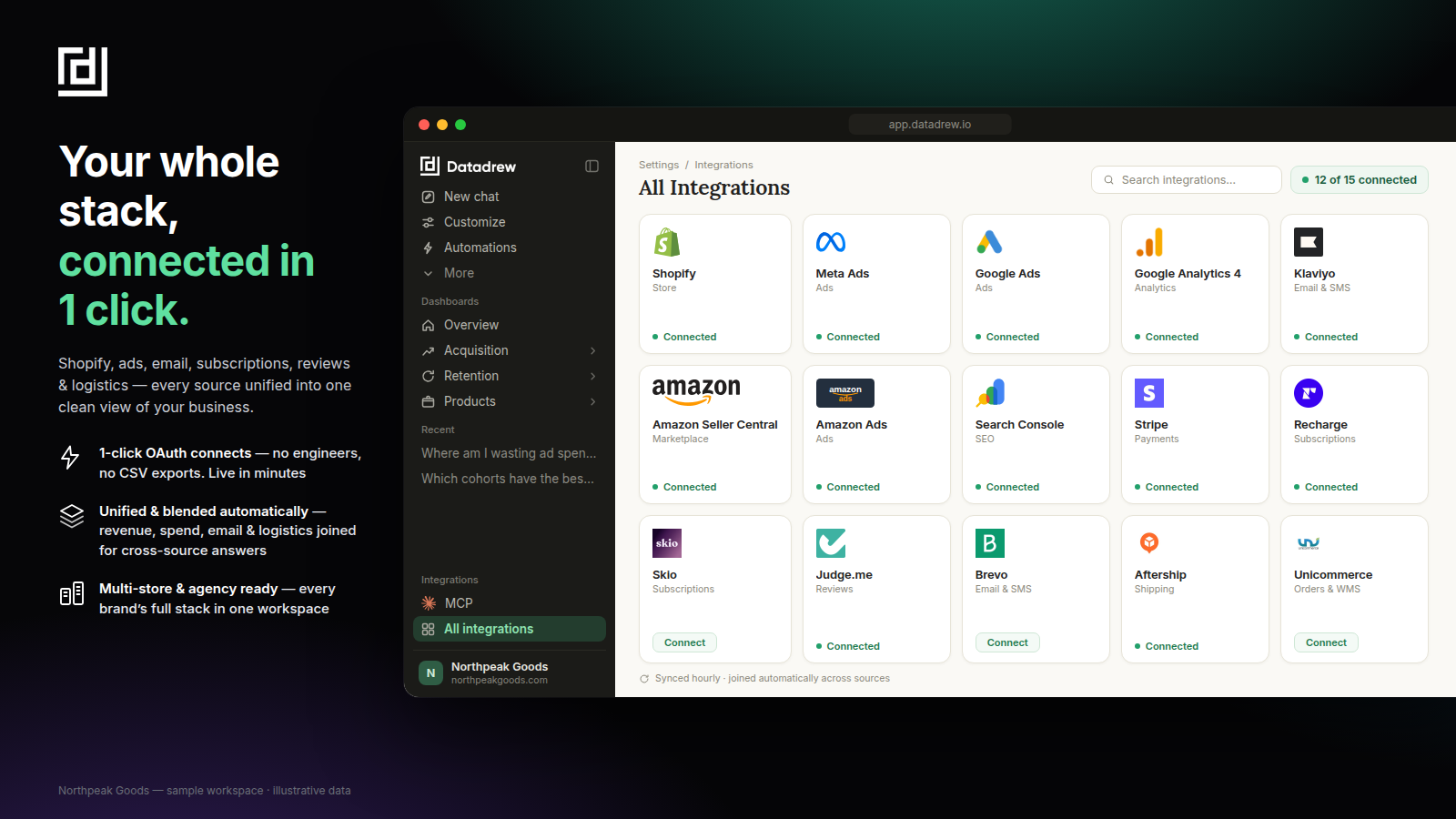The image size is (1456, 819).
Task: Click the All integrations grid icon
Action: (x=428, y=629)
